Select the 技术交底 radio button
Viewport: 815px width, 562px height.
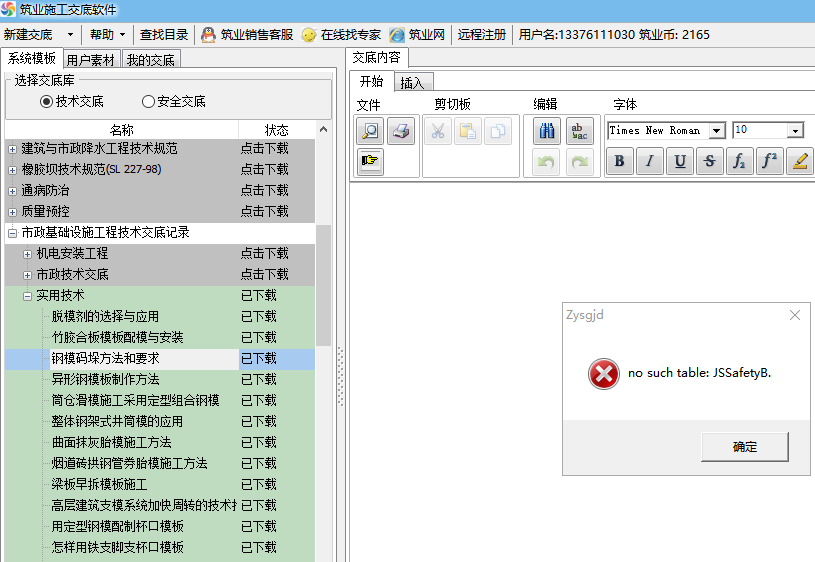[x=47, y=101]
